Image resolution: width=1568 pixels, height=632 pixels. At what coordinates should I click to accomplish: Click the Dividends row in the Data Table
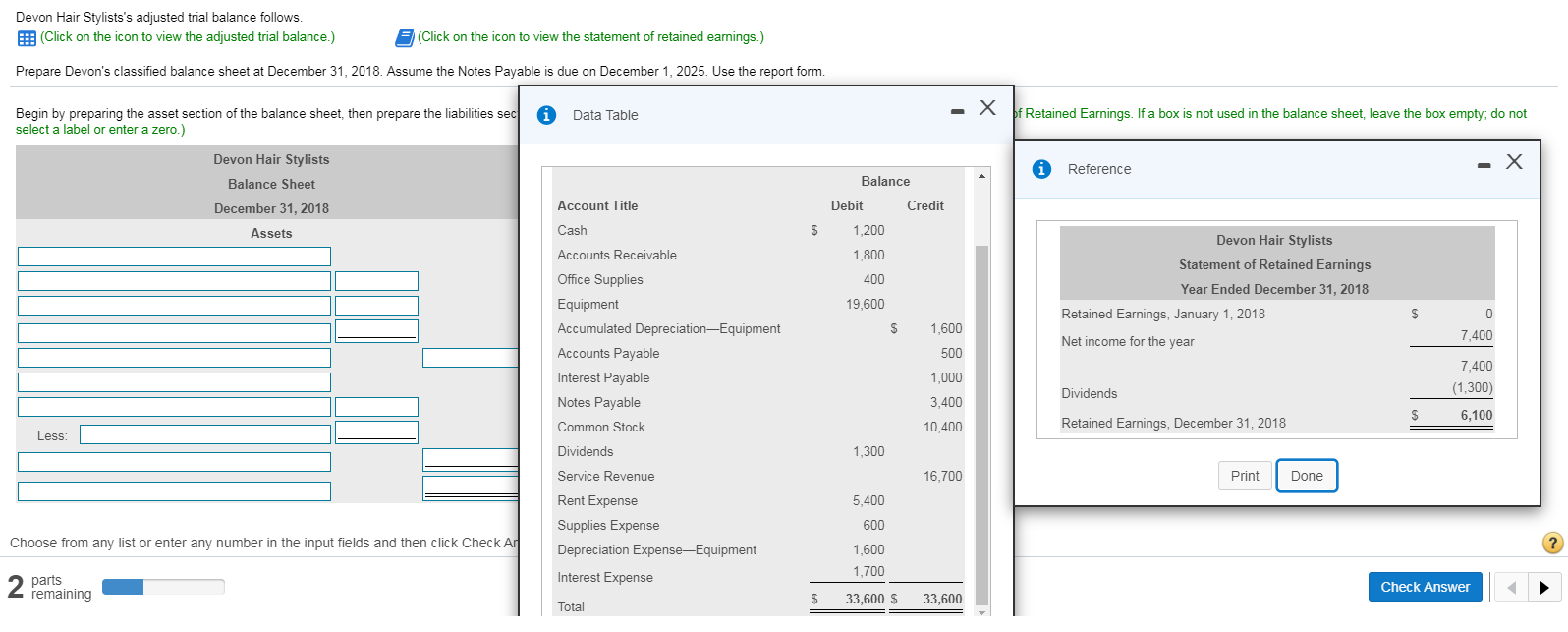pos(759,452)
